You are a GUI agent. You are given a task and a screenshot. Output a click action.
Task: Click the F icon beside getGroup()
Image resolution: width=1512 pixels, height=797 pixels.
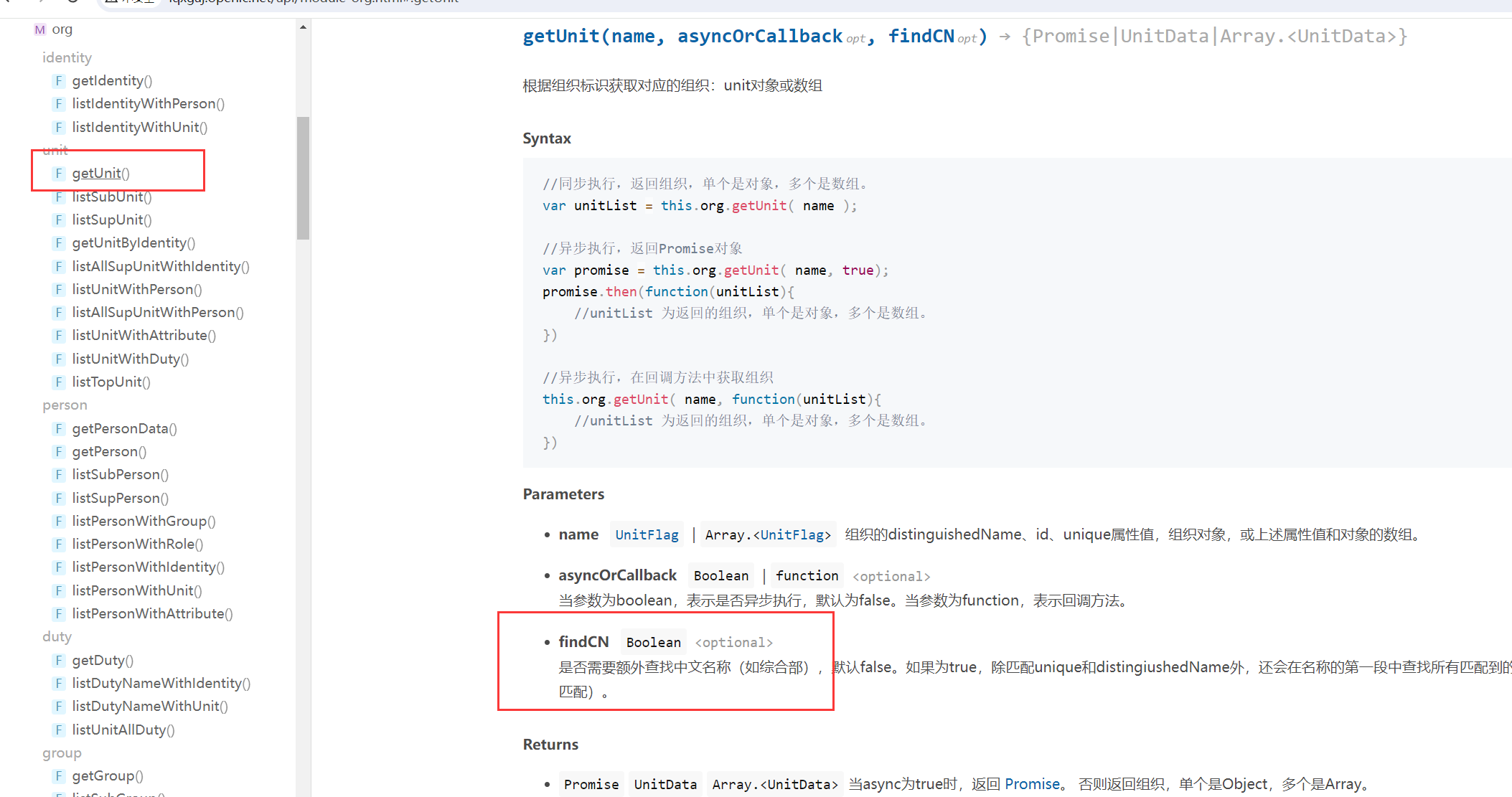tap(59, 775)
